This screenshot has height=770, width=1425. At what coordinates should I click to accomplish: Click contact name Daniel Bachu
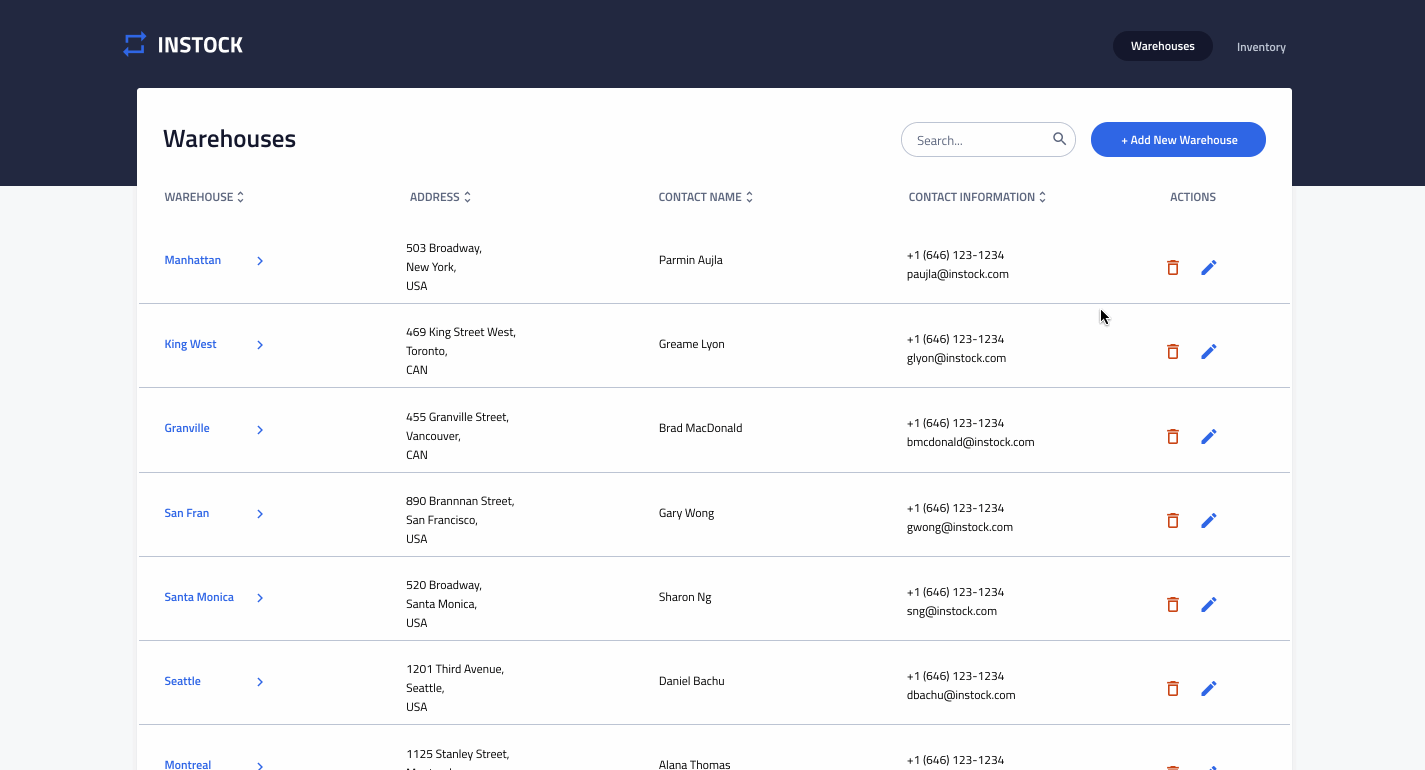tap(692, 681)
